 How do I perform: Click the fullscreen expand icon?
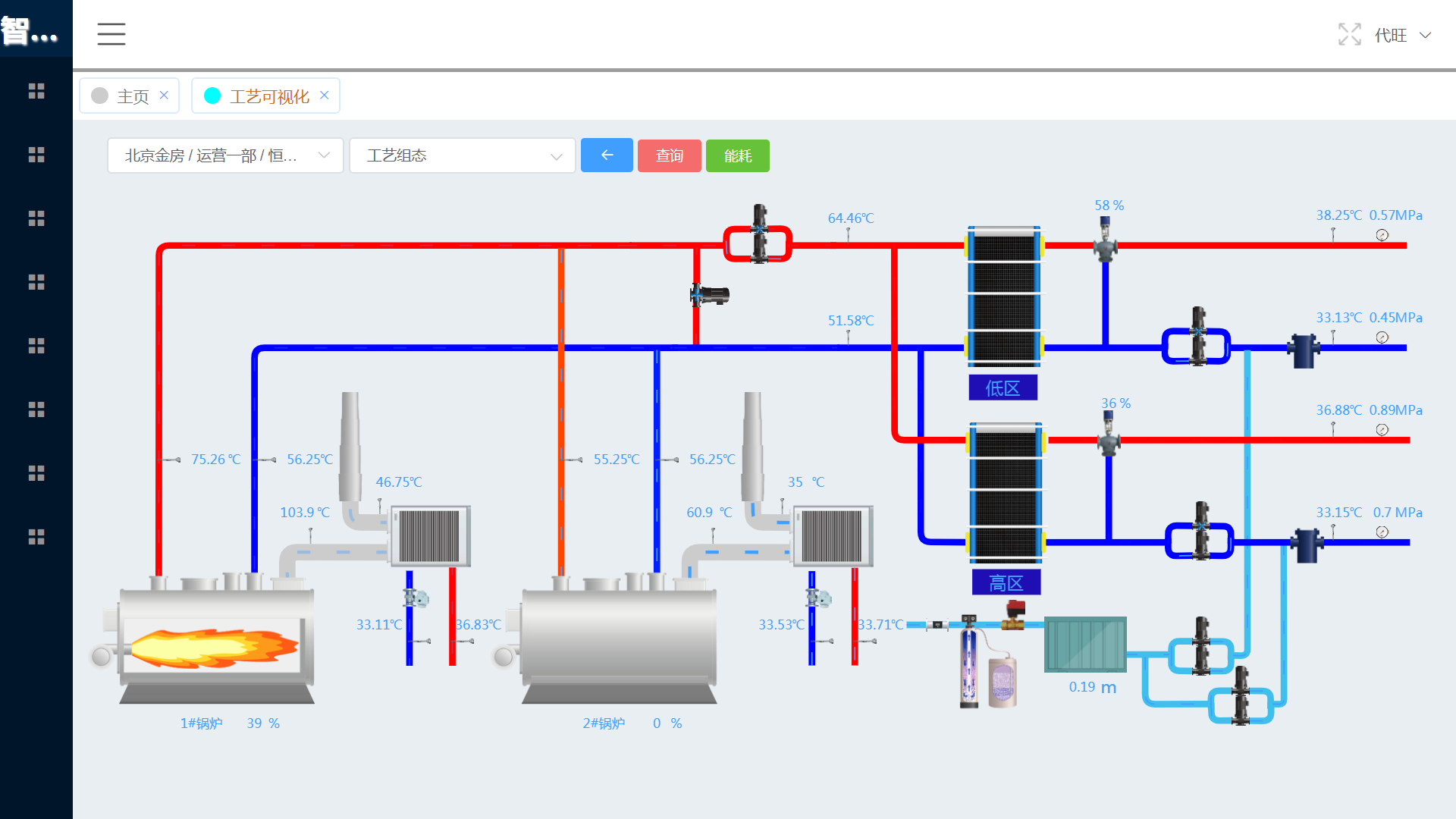[x=1349, y=34]
